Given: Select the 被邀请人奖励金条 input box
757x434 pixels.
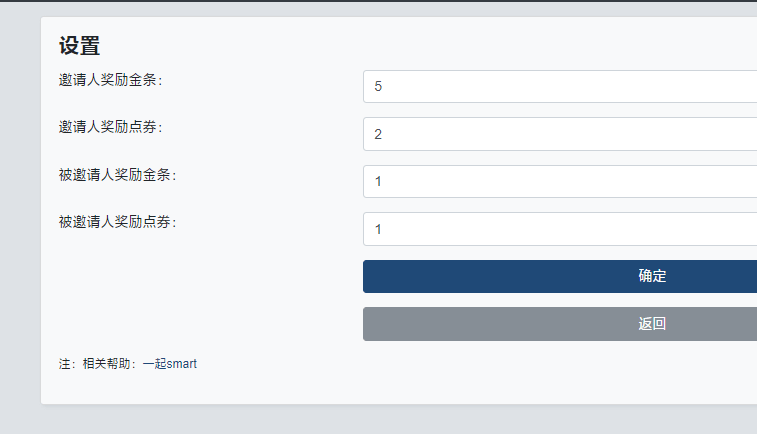Looking at the screenshot, I should click(x=560, y=182).
